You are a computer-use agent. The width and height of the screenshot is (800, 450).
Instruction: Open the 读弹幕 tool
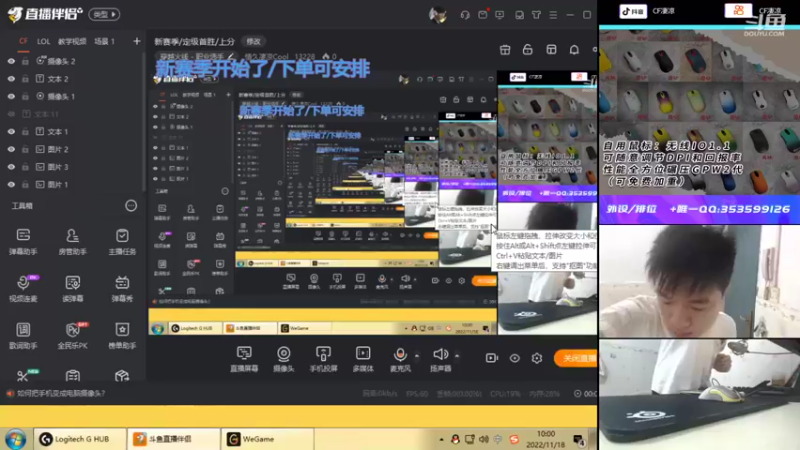point(72,289)
